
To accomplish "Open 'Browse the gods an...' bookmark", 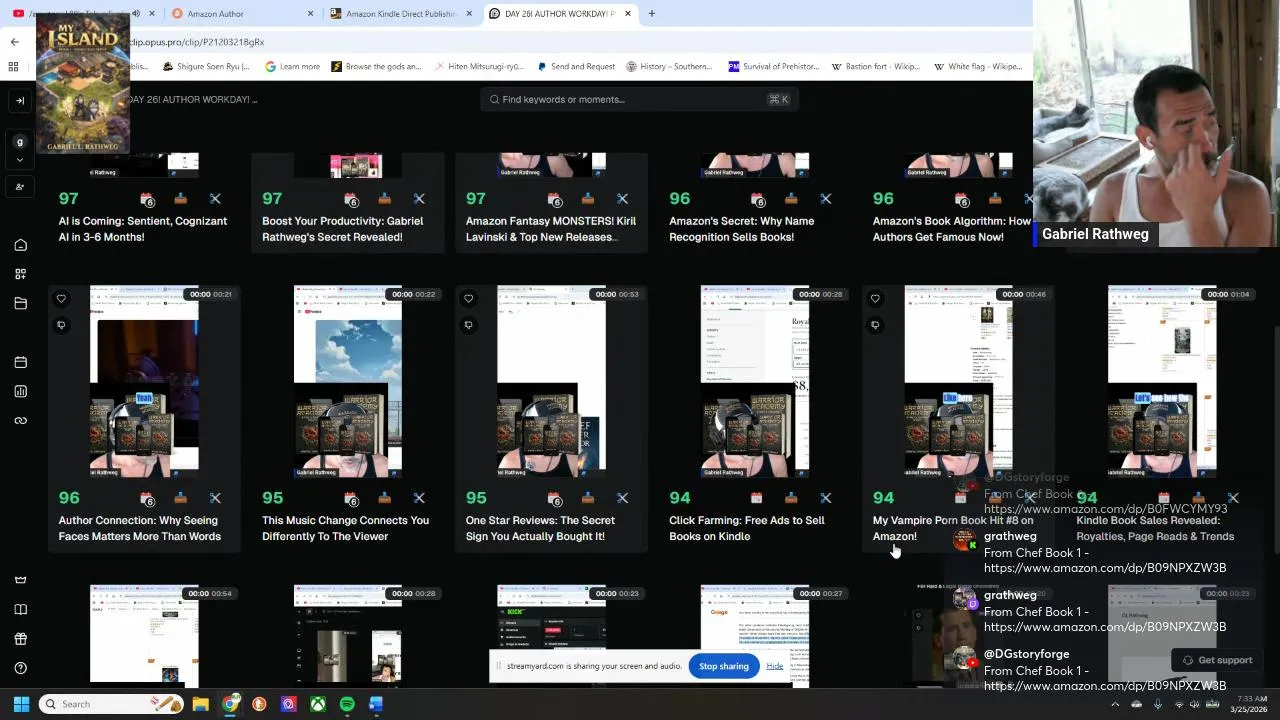I will (376, 67).
